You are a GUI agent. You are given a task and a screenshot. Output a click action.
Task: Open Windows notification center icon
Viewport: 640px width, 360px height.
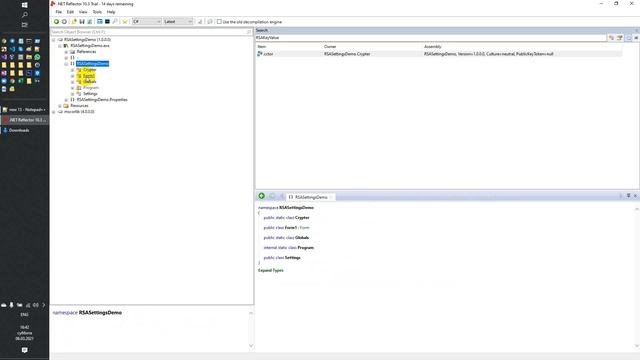point(24,350)
